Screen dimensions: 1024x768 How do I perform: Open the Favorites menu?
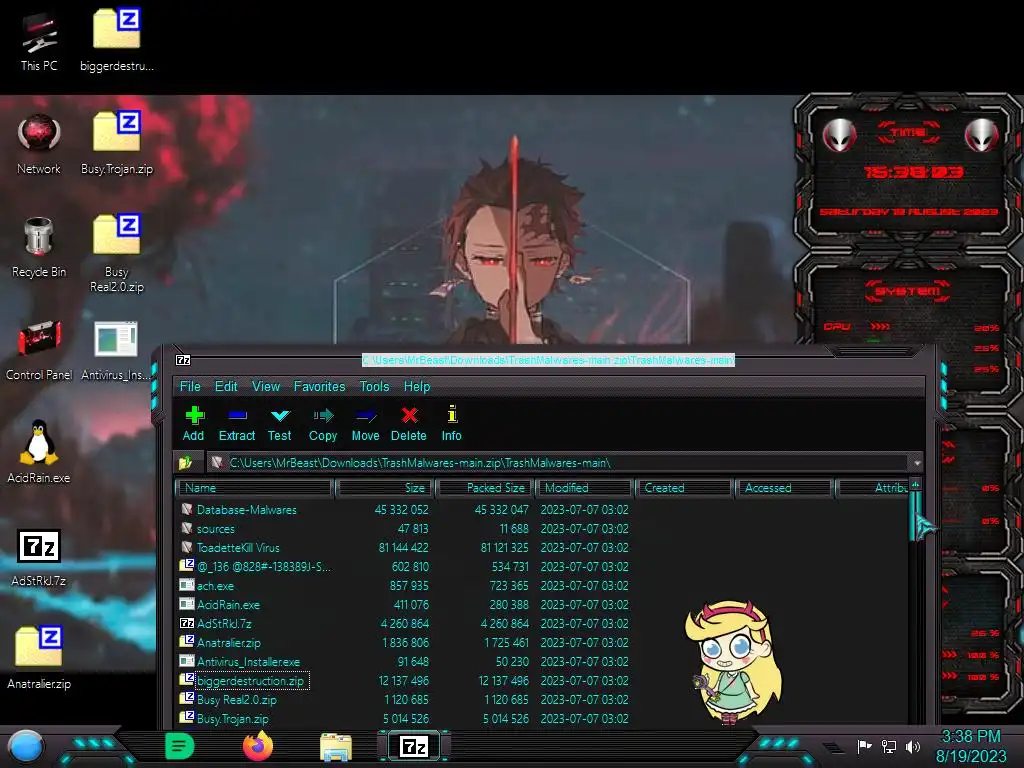click(319, 386)
